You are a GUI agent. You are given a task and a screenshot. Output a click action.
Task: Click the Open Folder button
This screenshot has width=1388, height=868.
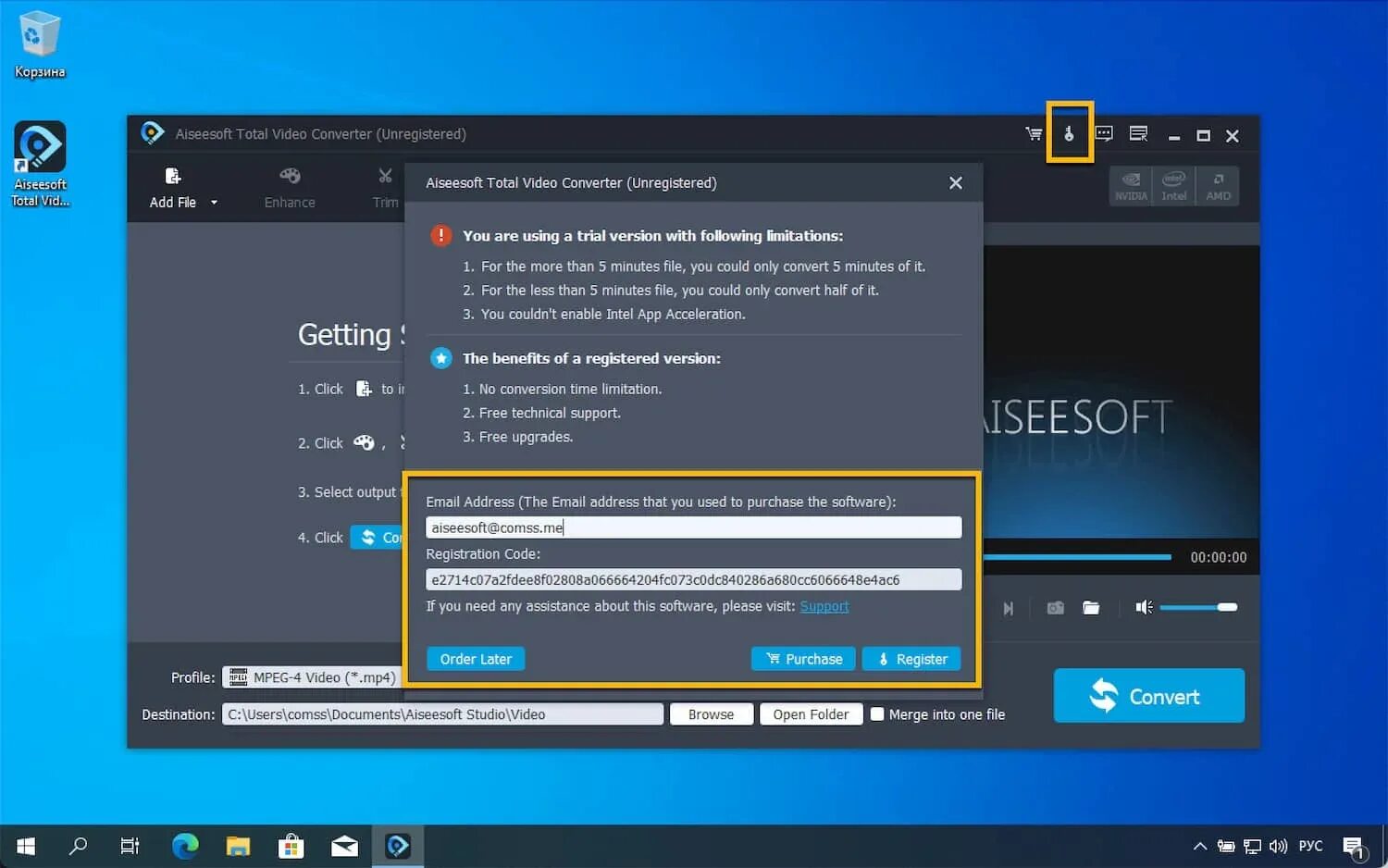coord(811,714)
